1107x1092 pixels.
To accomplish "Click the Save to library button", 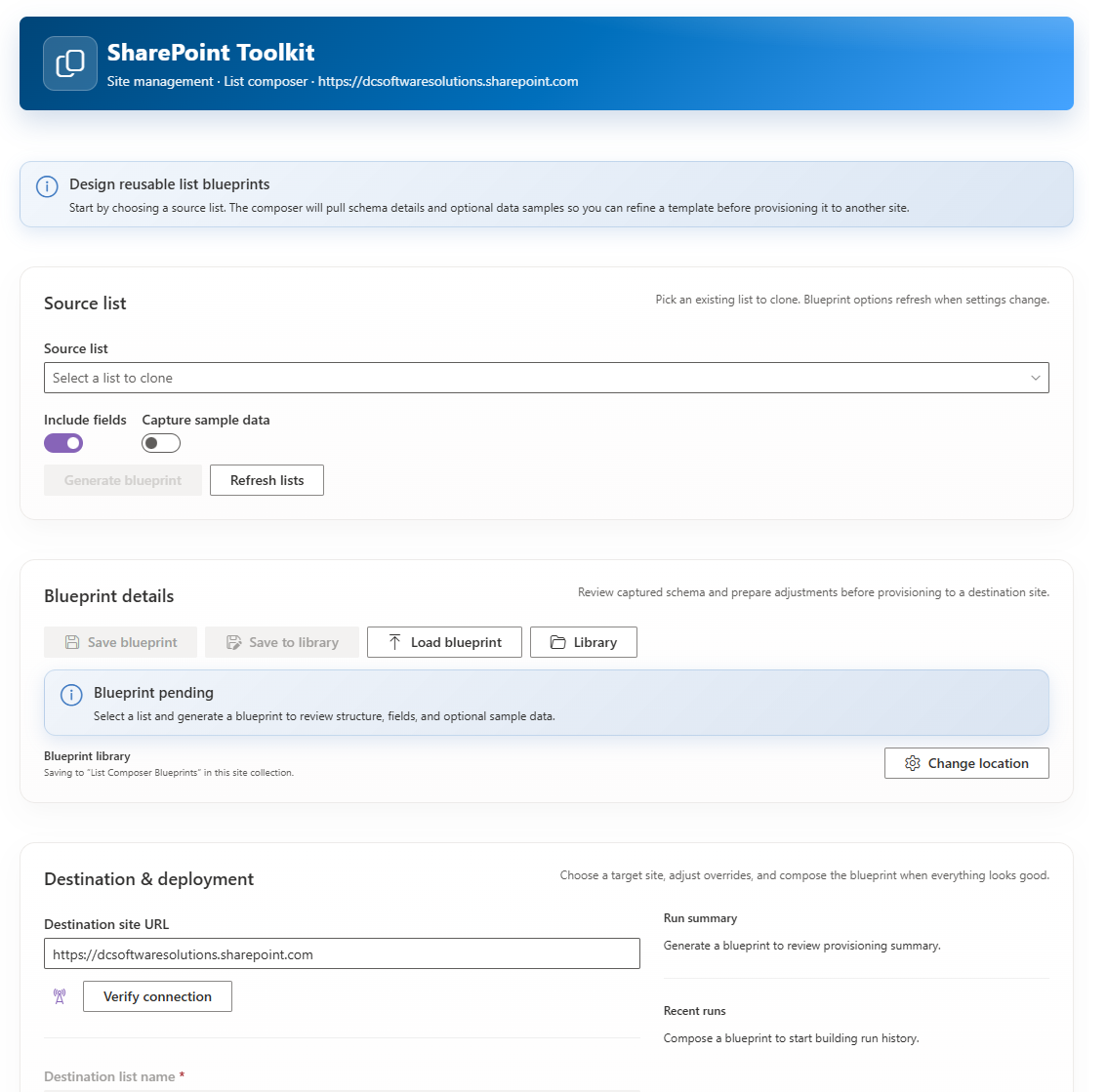I will click(282, 642).
